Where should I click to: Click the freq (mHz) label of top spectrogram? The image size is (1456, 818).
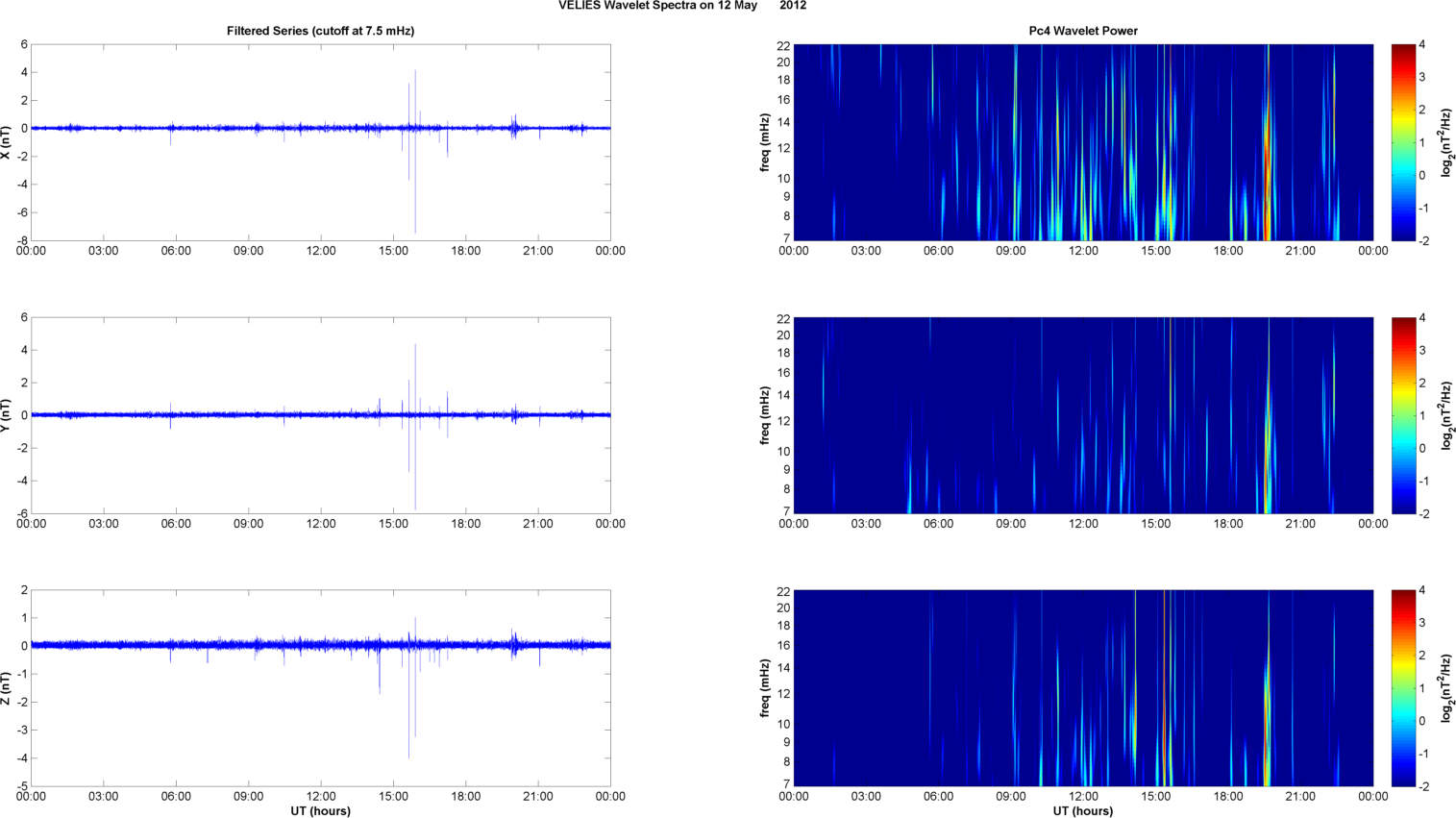(765, 142)
